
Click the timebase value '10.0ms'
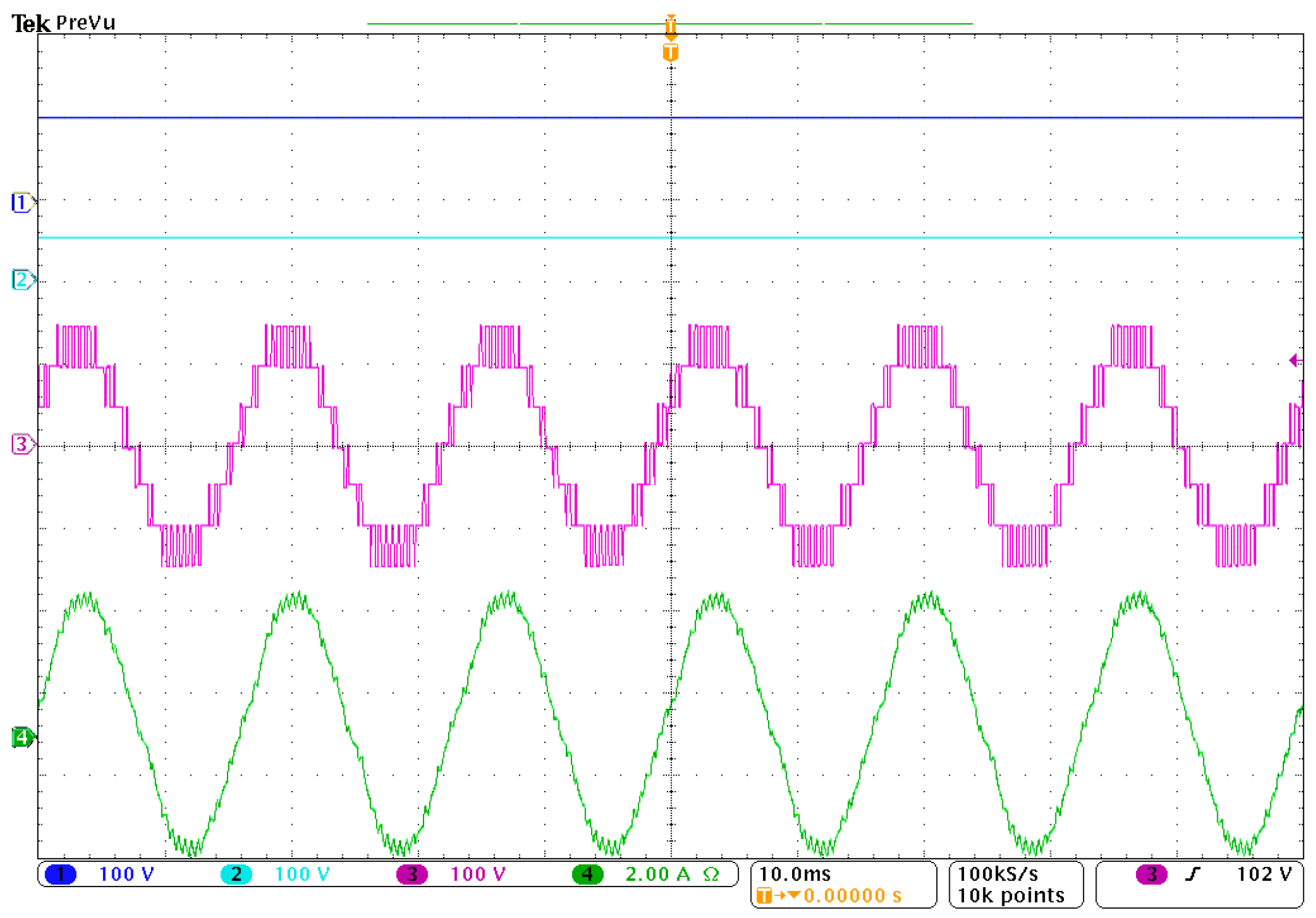coord(795,874)
